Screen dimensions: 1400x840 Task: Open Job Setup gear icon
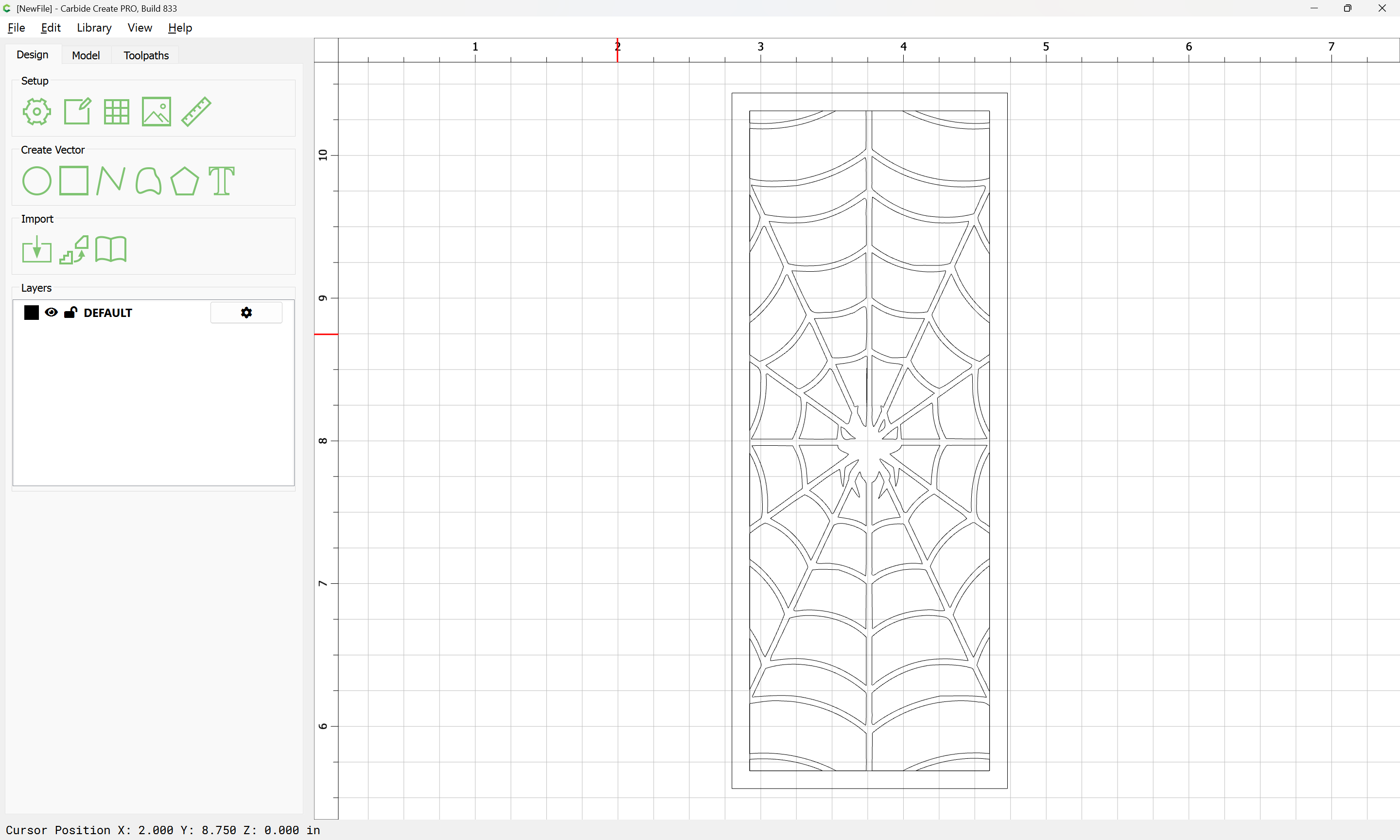[x=37, y=111]
